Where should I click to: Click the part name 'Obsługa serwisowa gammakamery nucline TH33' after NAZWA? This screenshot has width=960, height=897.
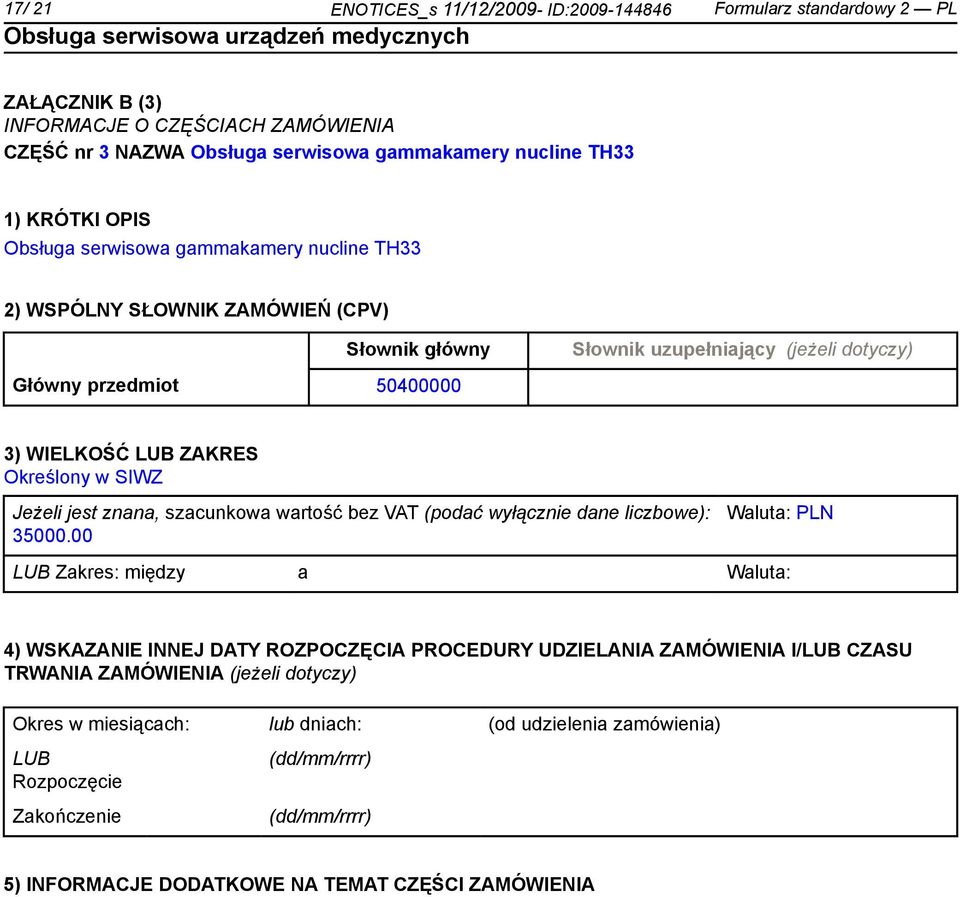pyautogui.click(x=412, y=152)
